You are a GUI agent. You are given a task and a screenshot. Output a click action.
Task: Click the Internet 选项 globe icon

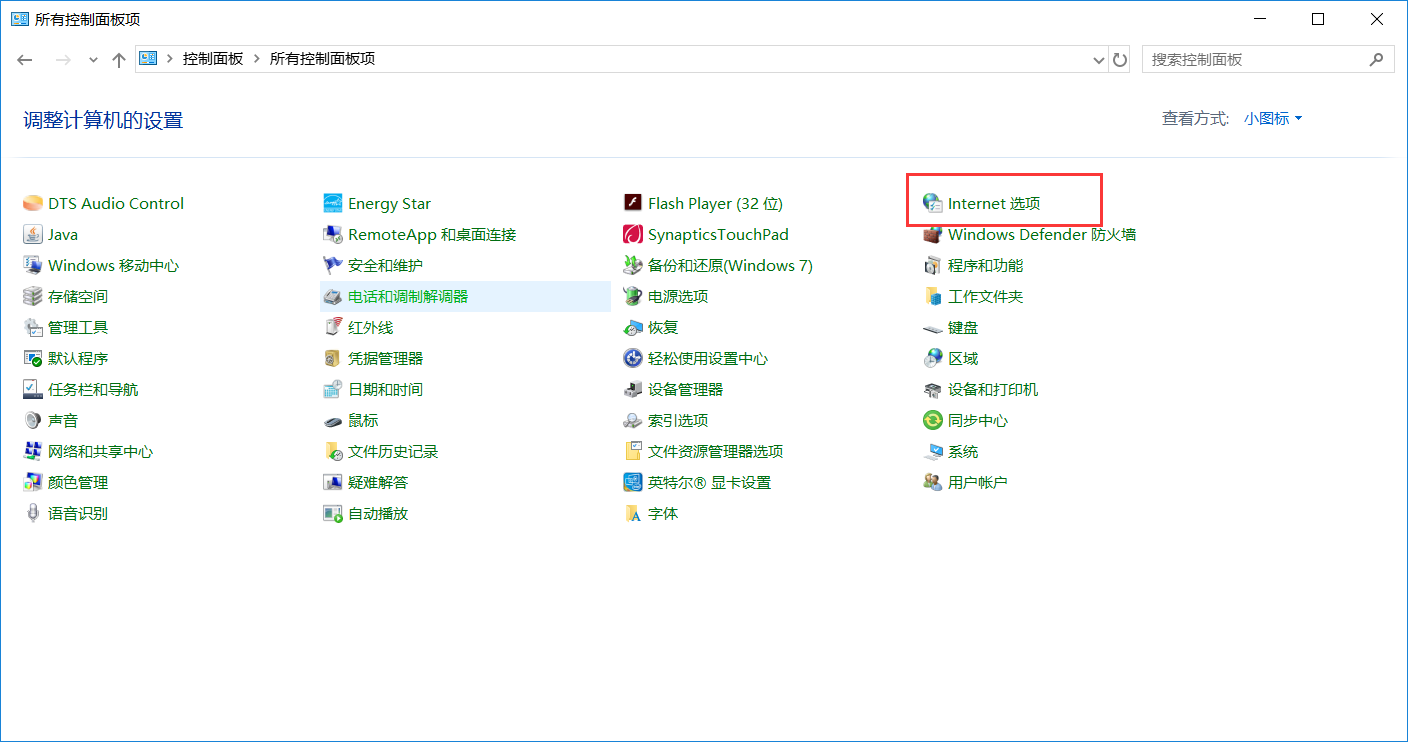[932, 204]
